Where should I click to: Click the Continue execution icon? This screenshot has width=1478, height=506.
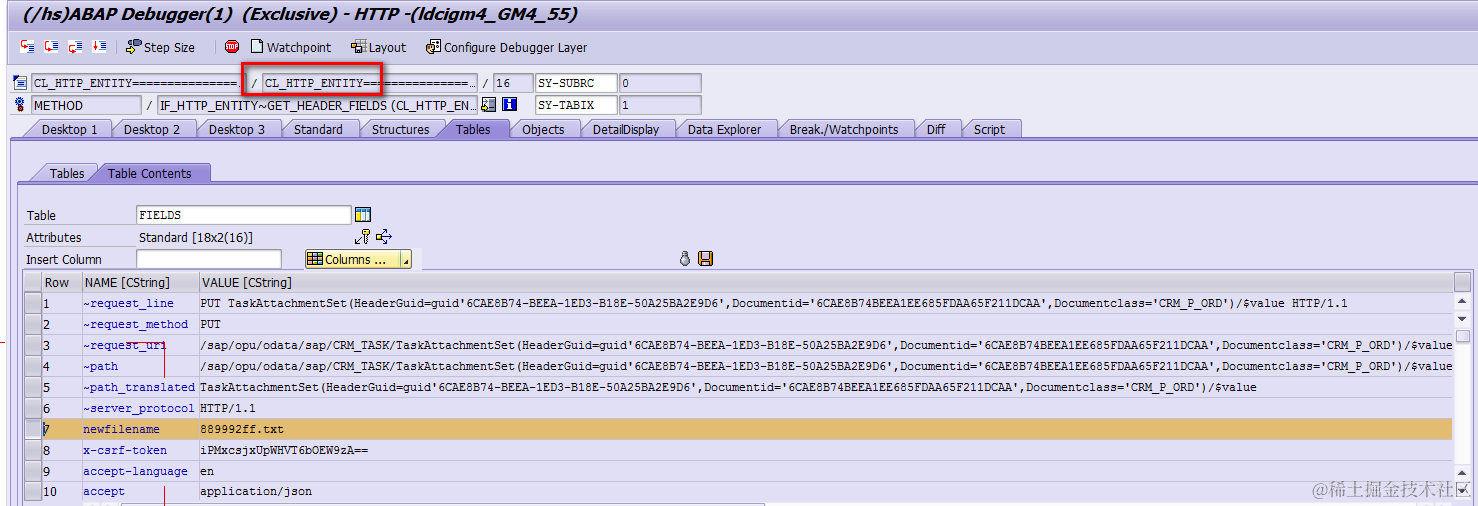click(x=100, y=47)
